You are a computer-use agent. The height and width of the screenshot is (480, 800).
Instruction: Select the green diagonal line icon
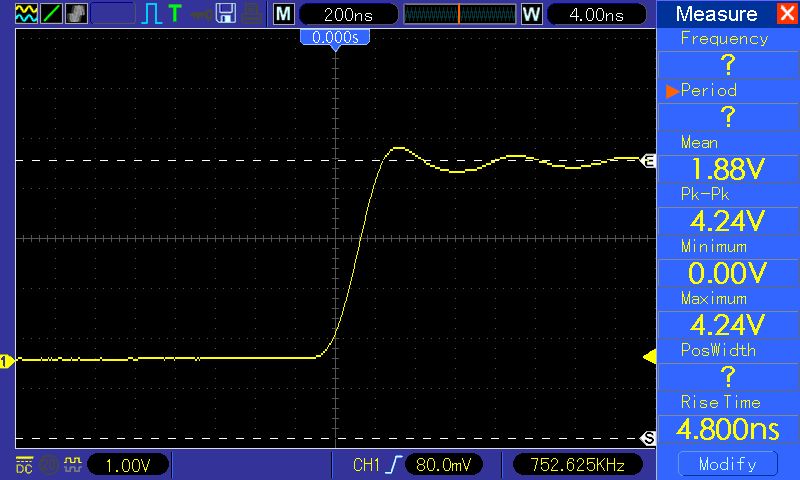tap(52, 13)
